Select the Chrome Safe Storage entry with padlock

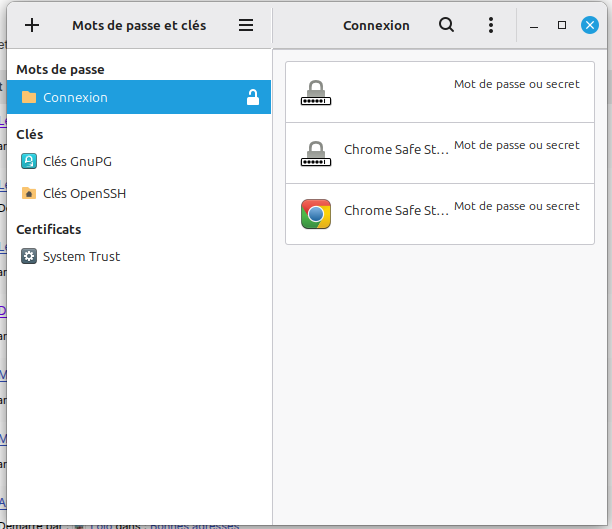point(396,150)
